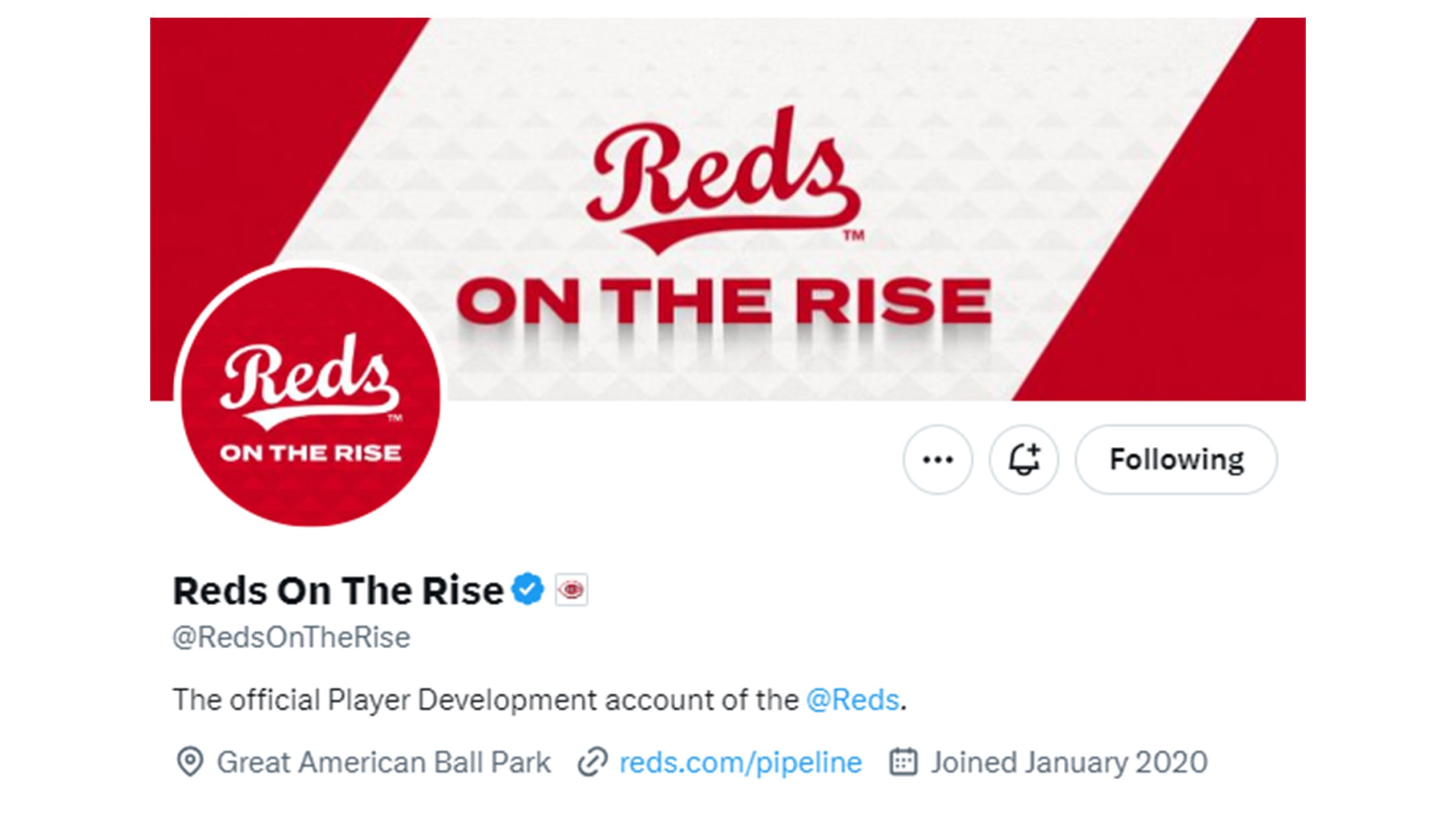Click the @RedsOnTheRise handle text
Viewport: 1456px width, 819px height.
(x=291, y=638)
